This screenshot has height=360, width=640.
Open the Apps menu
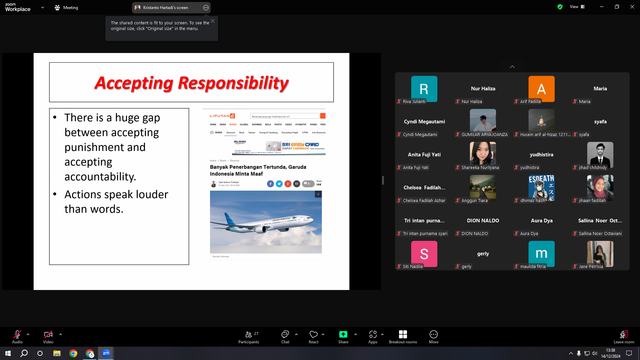tap(373, 337)
